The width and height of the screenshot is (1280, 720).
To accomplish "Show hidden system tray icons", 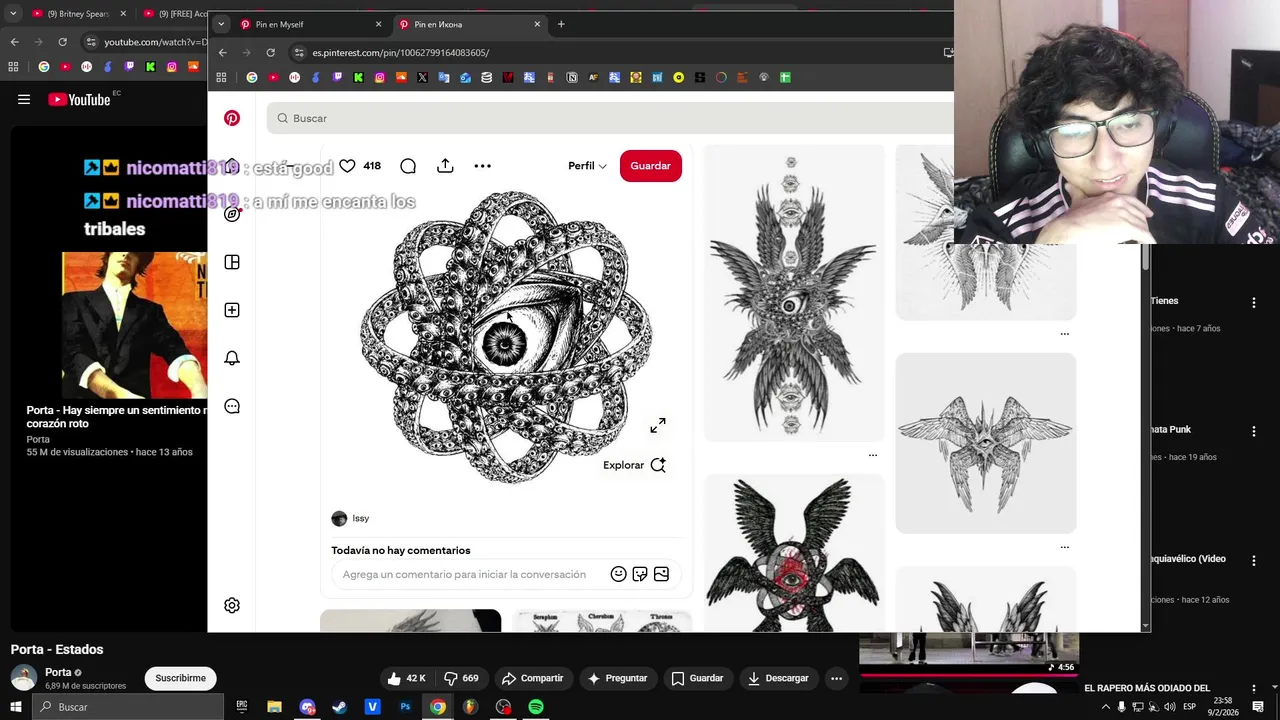I will pos(1106,707).
